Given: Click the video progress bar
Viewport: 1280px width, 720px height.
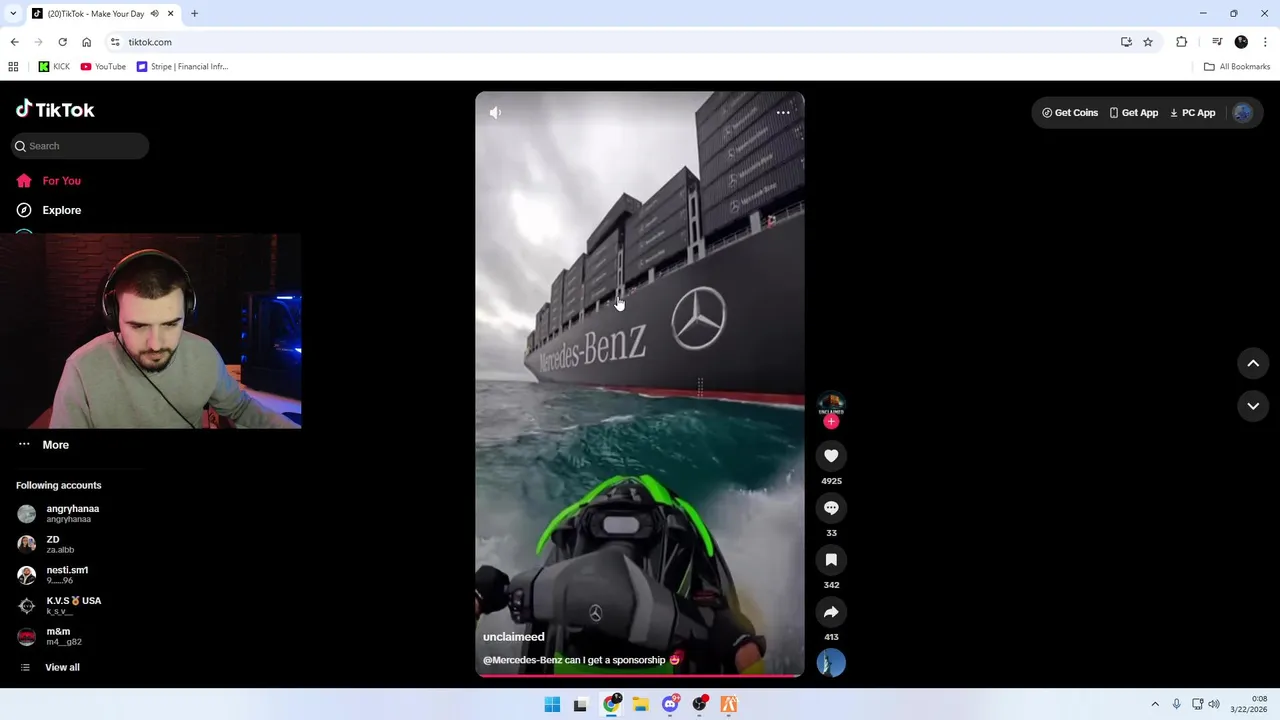Looking at the screenshot, I should [x=640, y=676].
